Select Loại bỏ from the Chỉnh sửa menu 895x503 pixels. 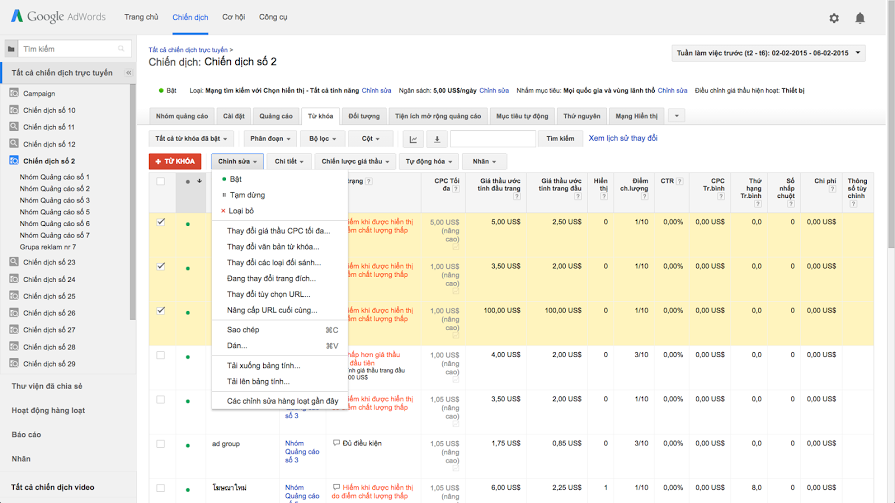(x=241, y=211)
